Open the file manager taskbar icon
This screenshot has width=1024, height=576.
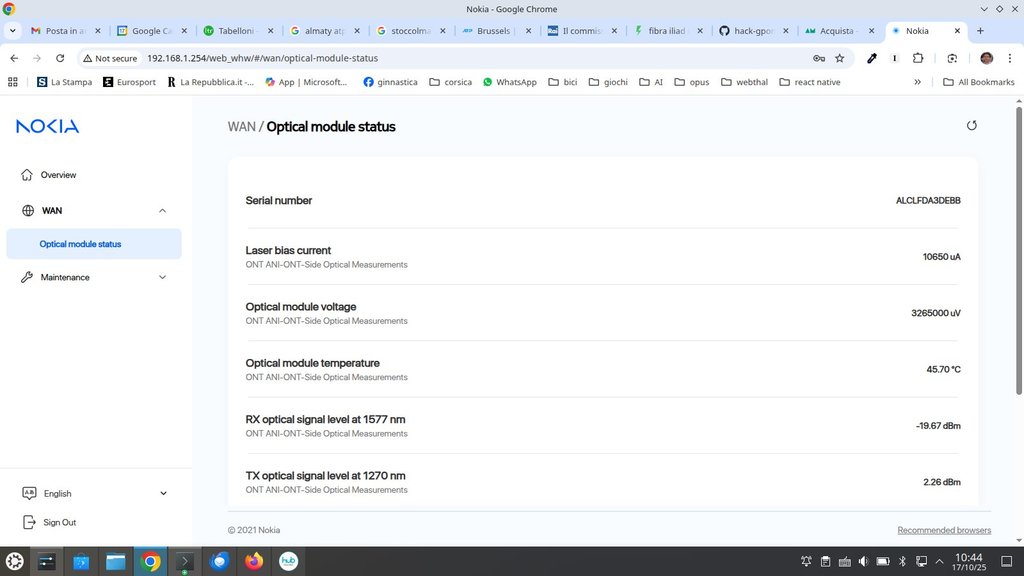[x=116, y=561]
